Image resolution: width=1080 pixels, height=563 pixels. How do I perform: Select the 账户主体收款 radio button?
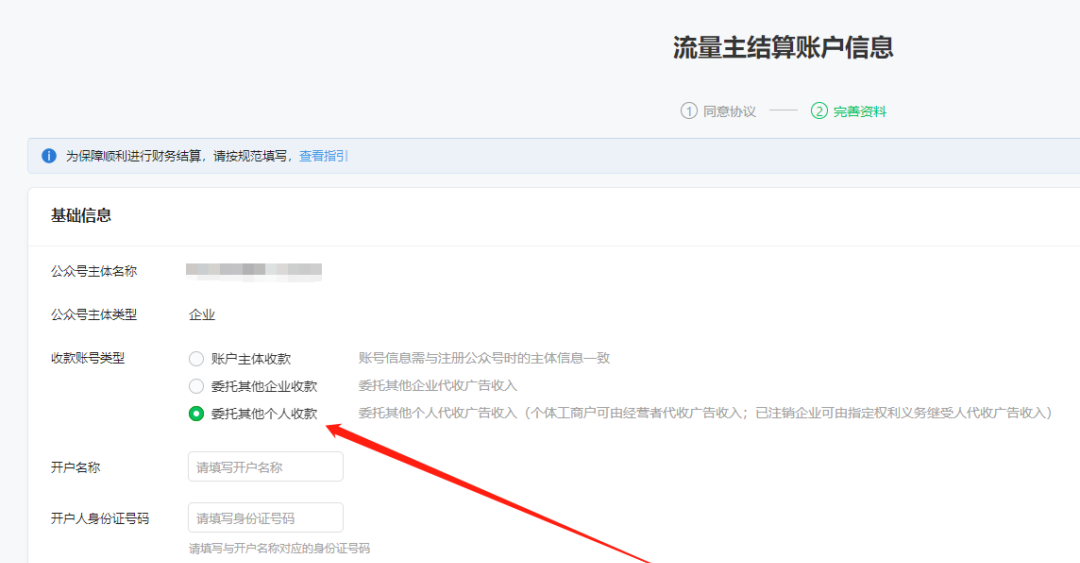click(x=196, y=359)
